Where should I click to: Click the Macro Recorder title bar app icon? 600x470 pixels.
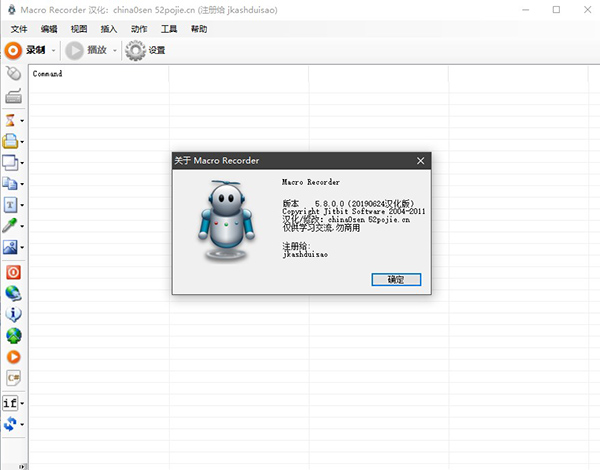[11, 10]
